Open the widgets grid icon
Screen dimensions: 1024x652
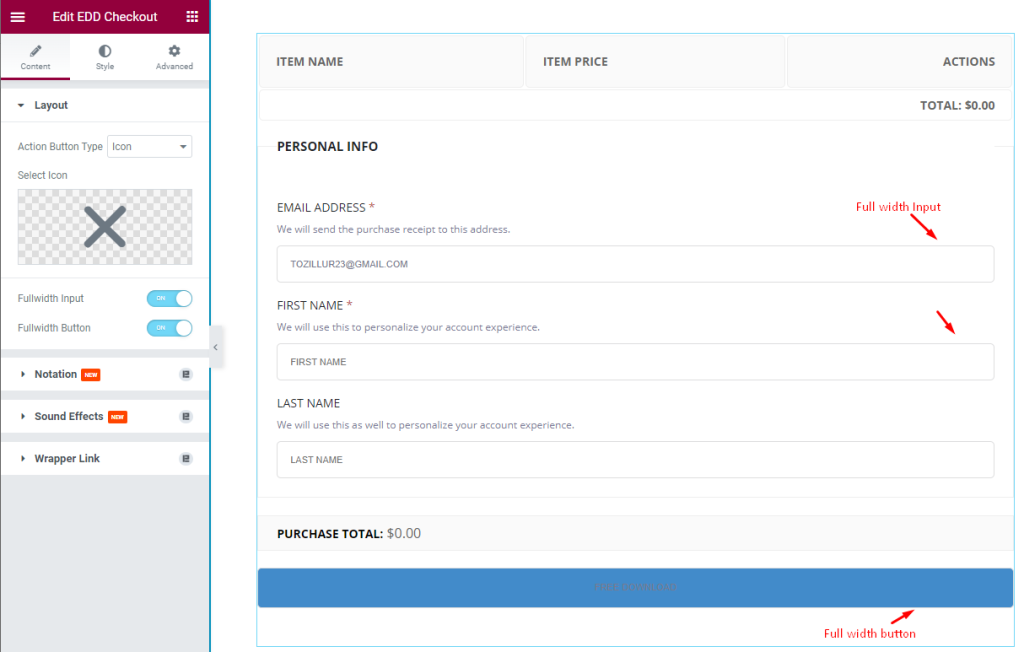(x=192, y=16)
